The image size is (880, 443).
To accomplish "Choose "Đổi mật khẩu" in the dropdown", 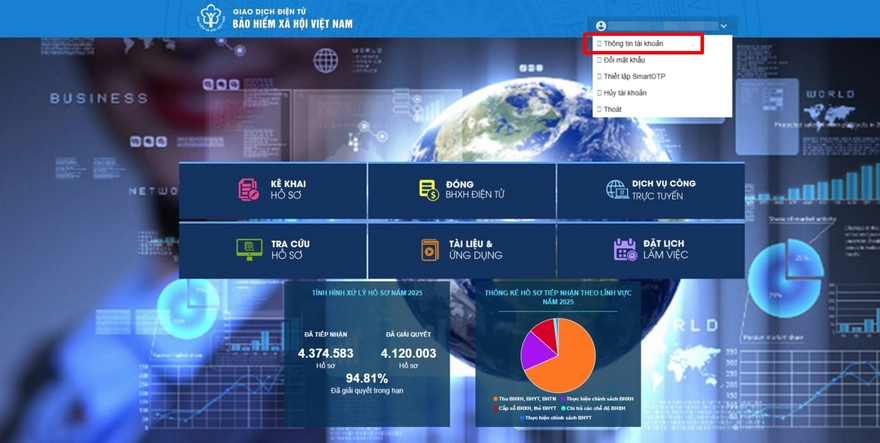I will pos(626,60).
